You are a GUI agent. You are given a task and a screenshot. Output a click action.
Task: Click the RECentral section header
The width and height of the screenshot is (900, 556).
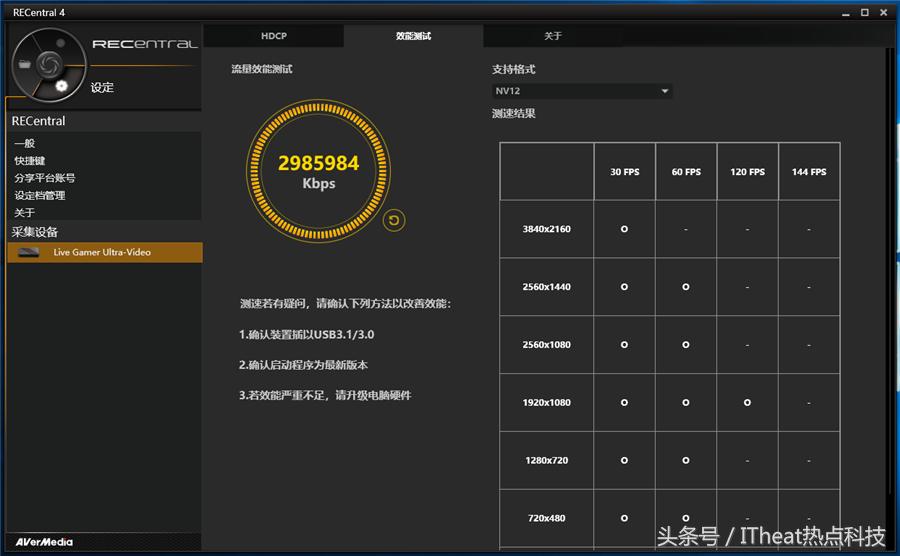point(38,121)
